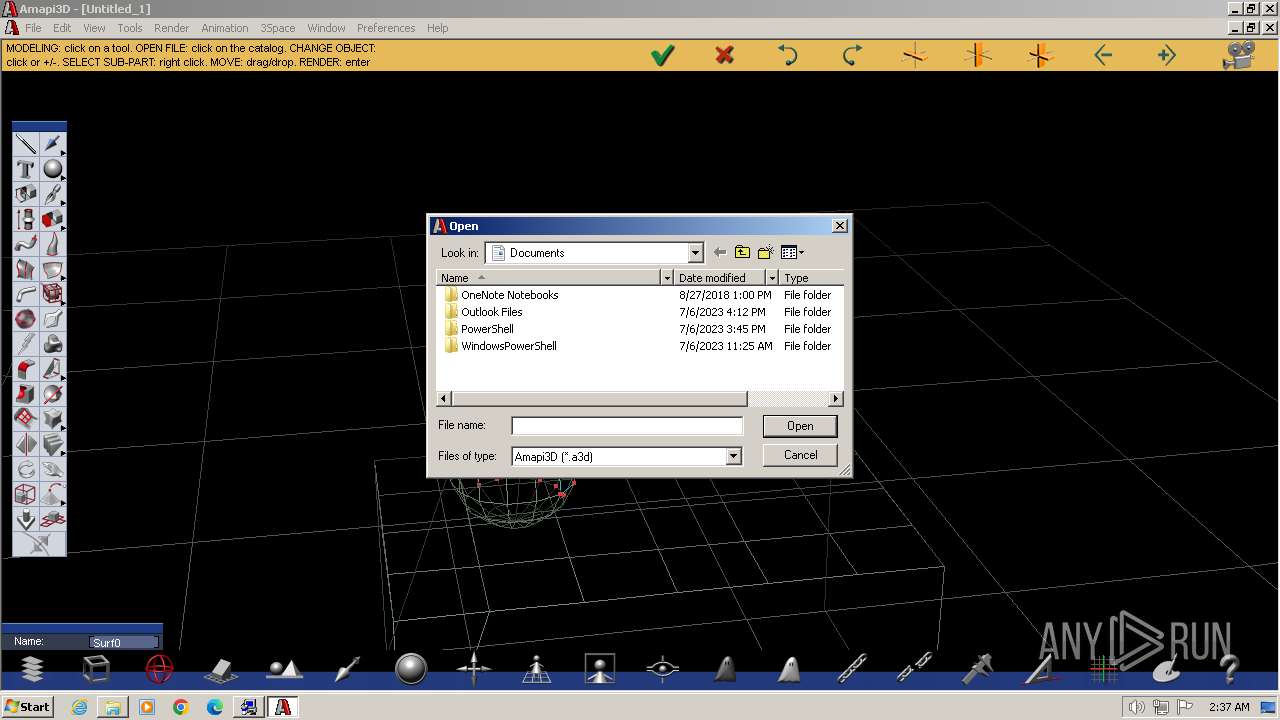Sort files by Name column header
1280x720 pixels.
coord(549,277)
